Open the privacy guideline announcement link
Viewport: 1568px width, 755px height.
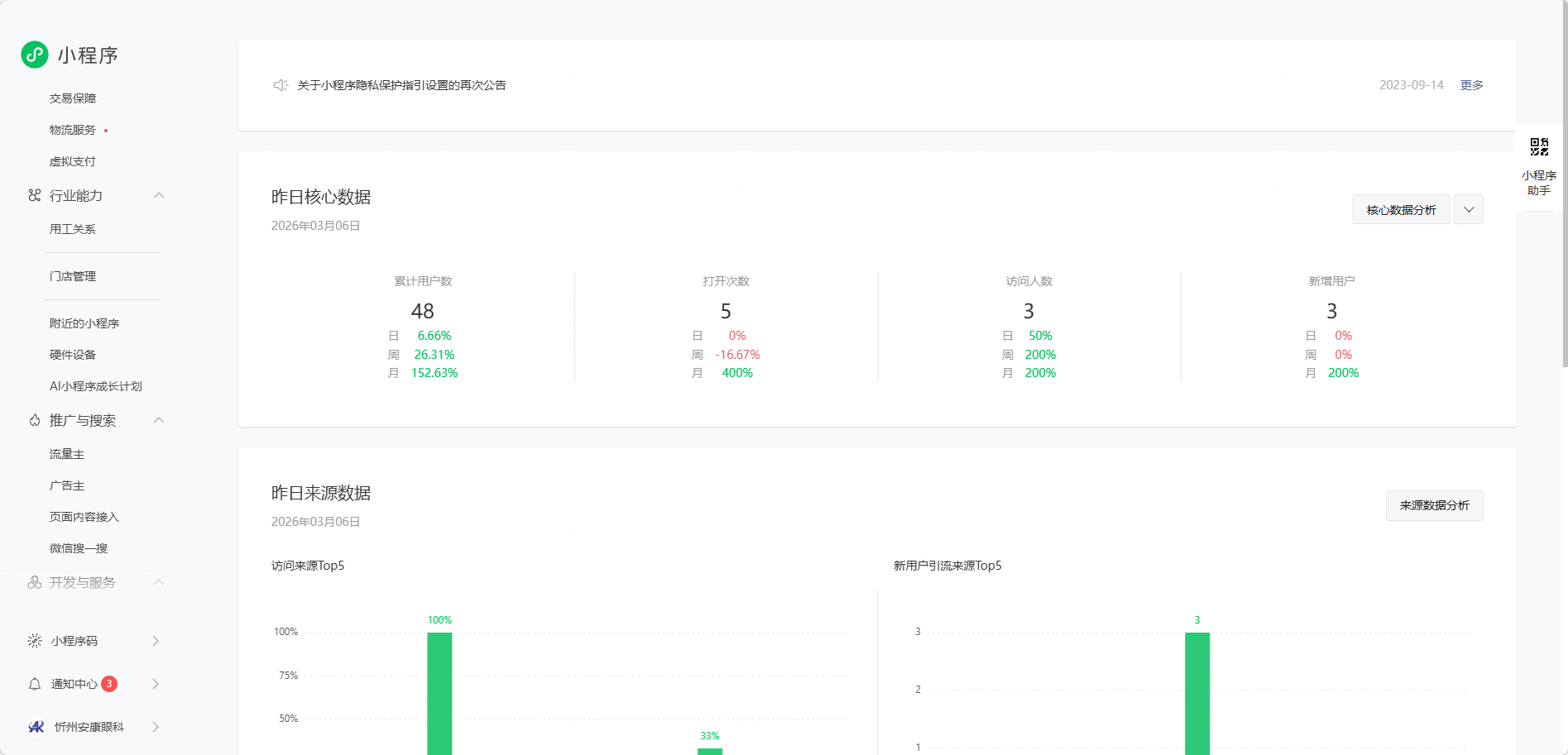402,85
